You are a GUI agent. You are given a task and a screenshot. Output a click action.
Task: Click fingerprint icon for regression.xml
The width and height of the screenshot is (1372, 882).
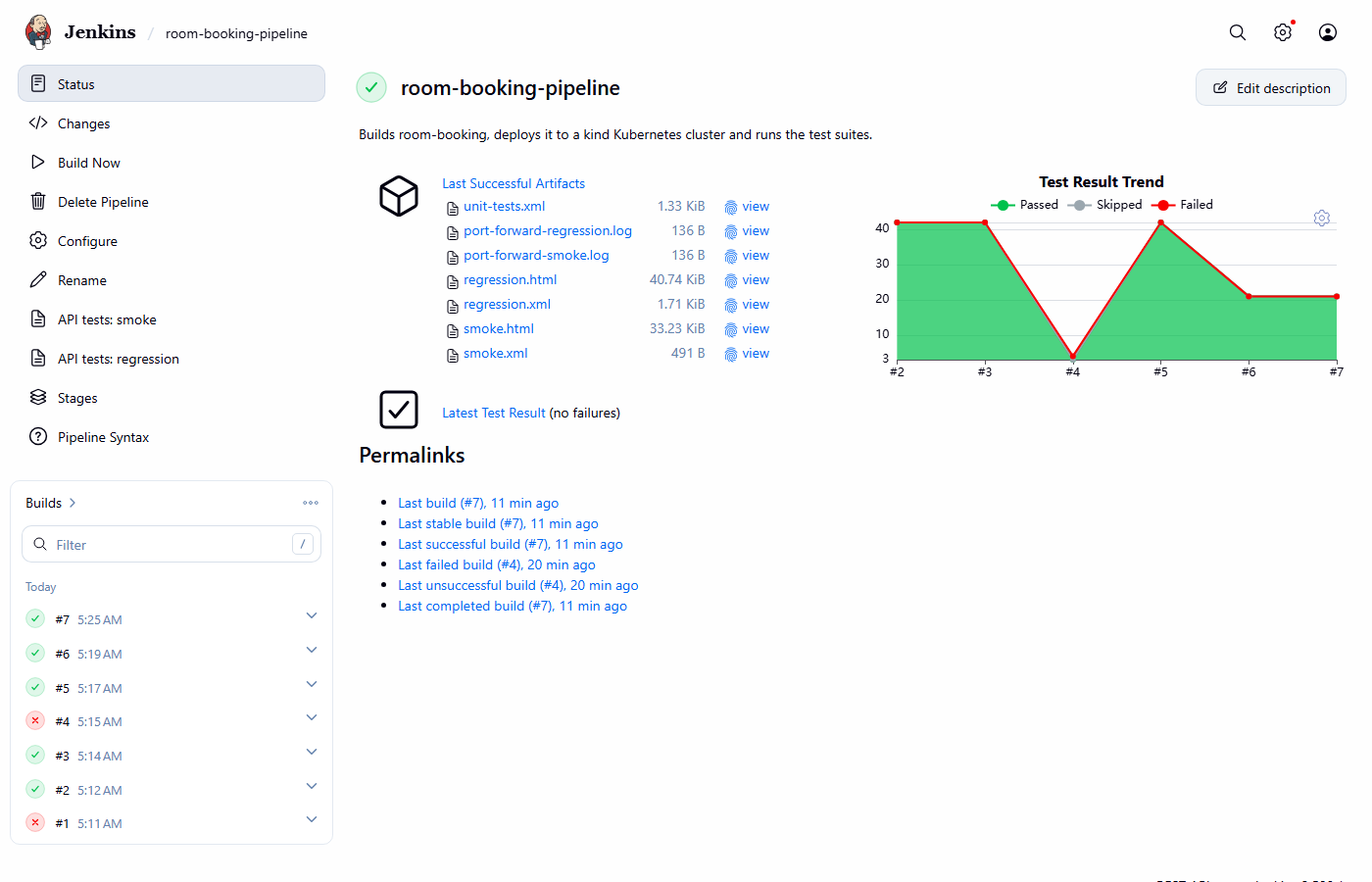pos(731,305)
